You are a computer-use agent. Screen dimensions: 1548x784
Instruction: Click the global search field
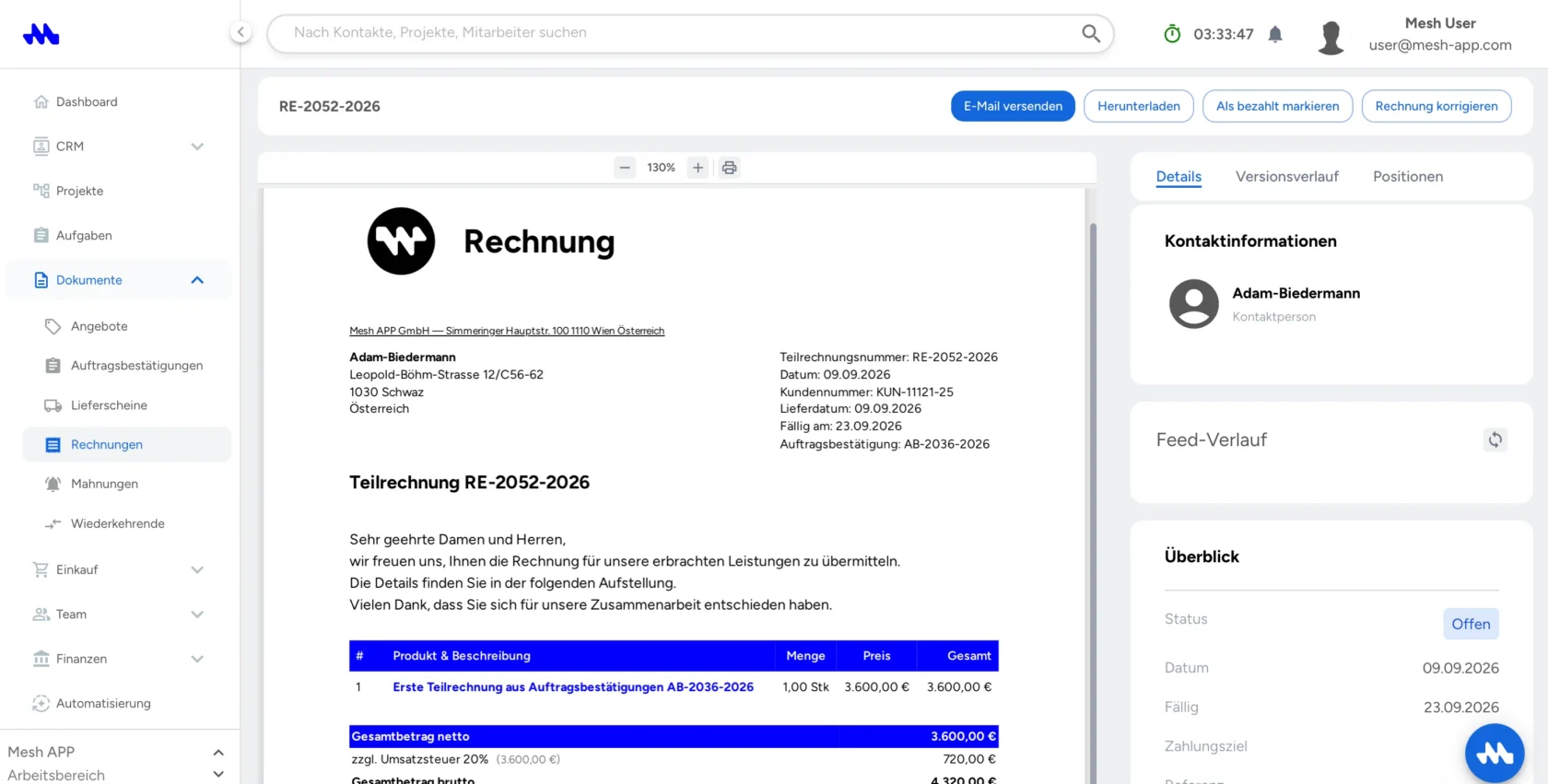pyautogui.click(x=690, y=33)
